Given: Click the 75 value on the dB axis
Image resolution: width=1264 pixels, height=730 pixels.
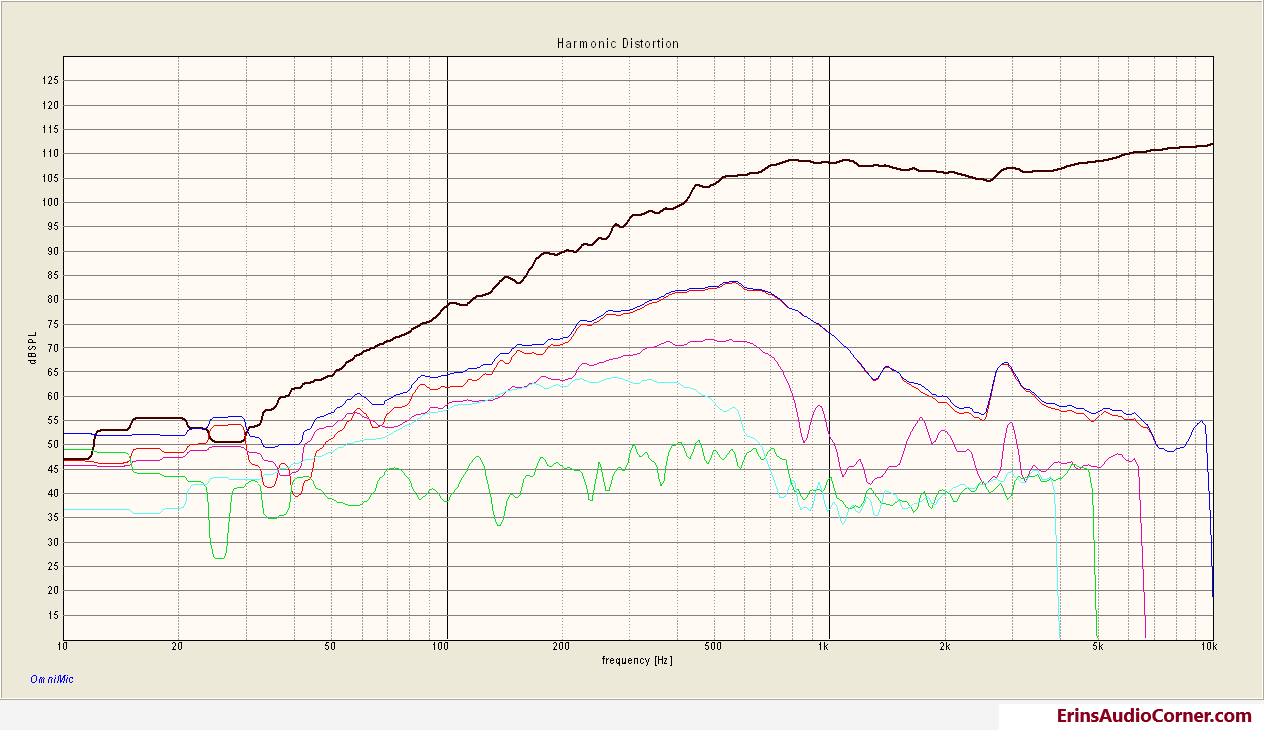Looking at the screenshot, I should (54, 324).
